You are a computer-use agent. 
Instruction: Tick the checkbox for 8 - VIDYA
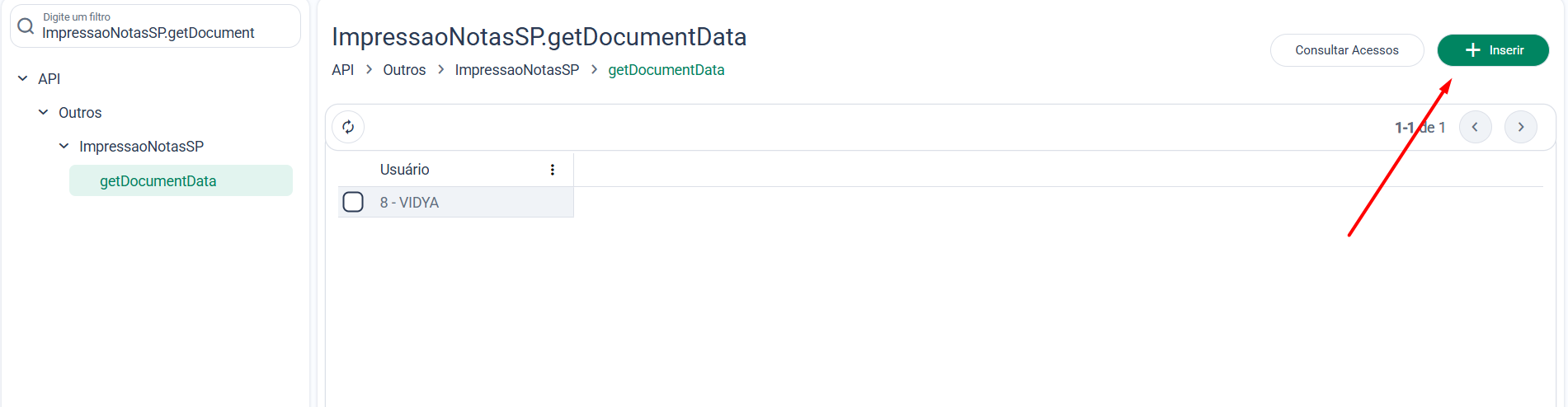click(353, 202)
